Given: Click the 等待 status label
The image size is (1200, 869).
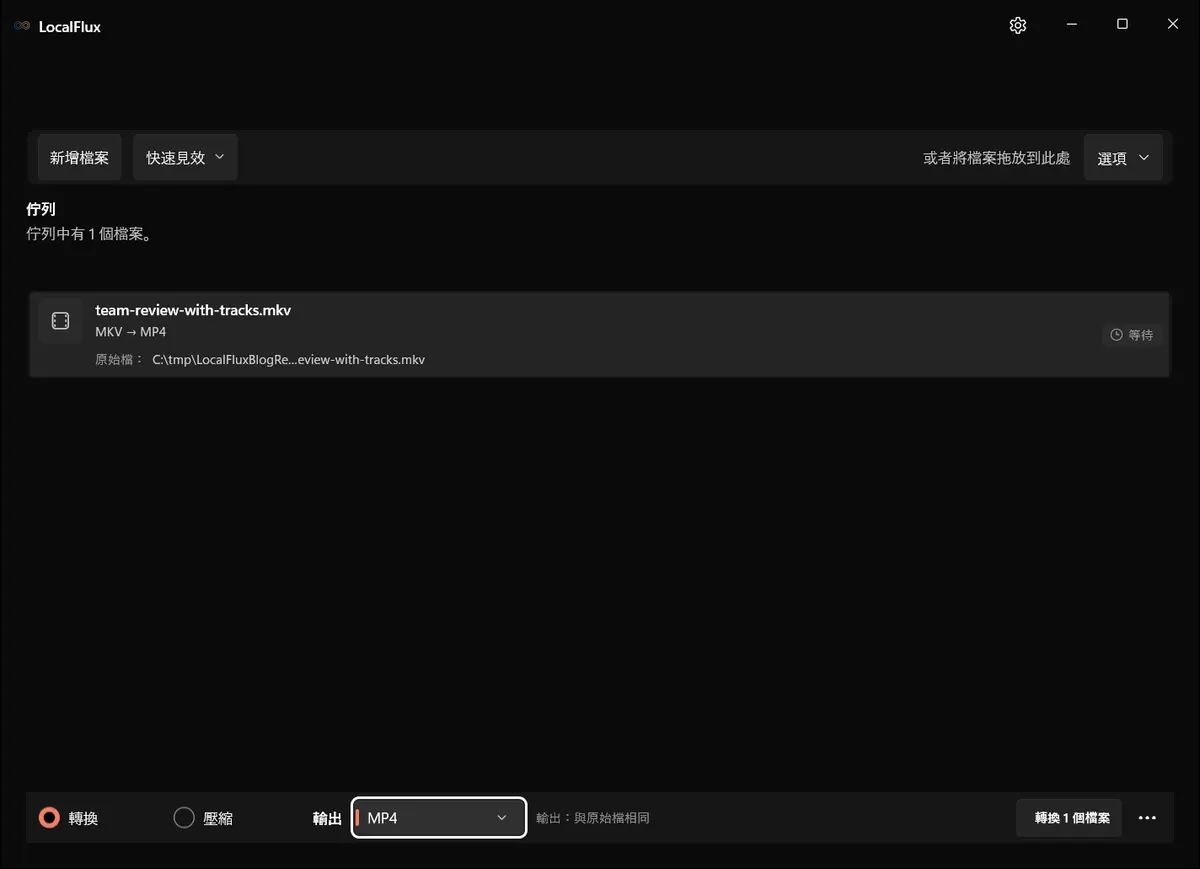Looking at the screenshot, I should [x=1141, y=335].
